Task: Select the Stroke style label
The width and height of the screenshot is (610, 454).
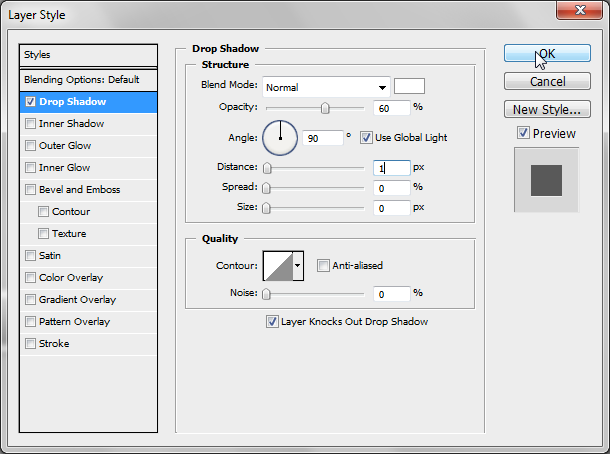Action: point(54,344)
